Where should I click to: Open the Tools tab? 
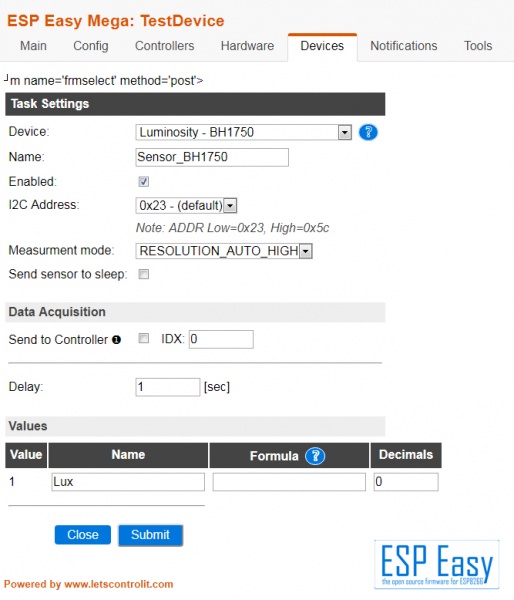478,46
